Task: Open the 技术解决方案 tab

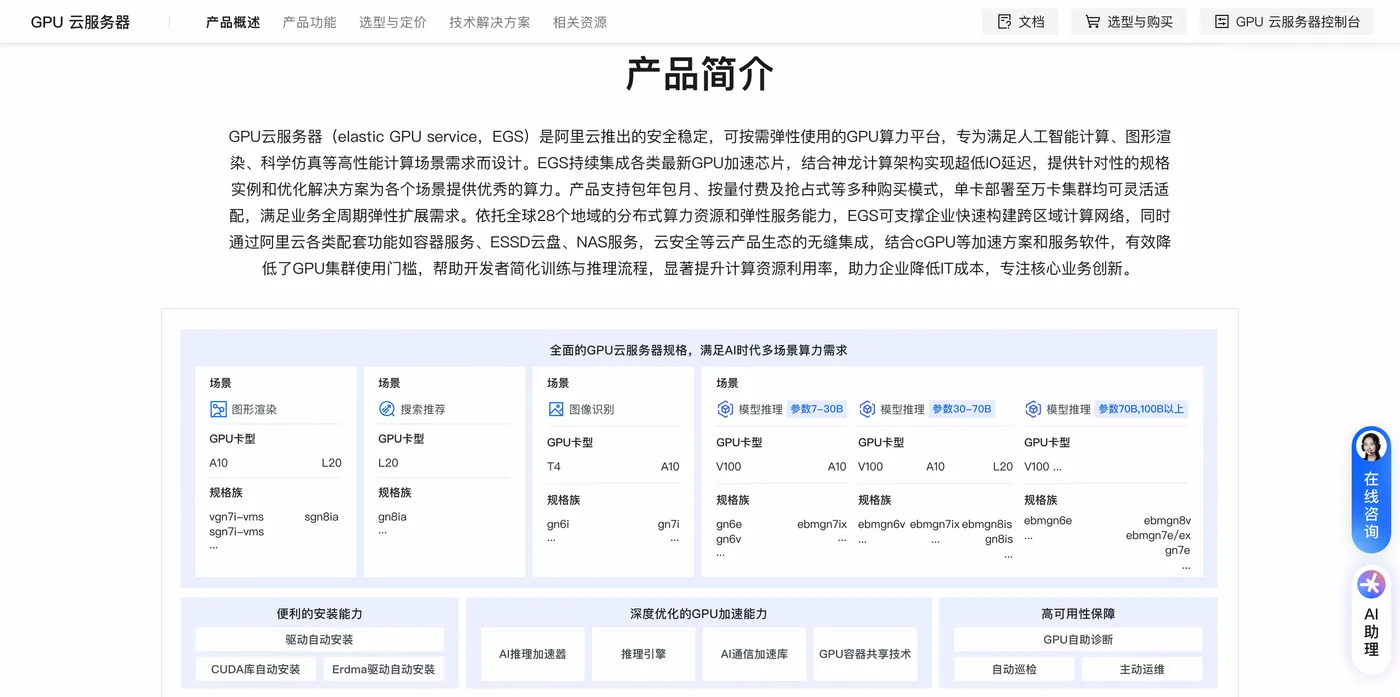Action: pyautogui.click(x=490, y=22)
